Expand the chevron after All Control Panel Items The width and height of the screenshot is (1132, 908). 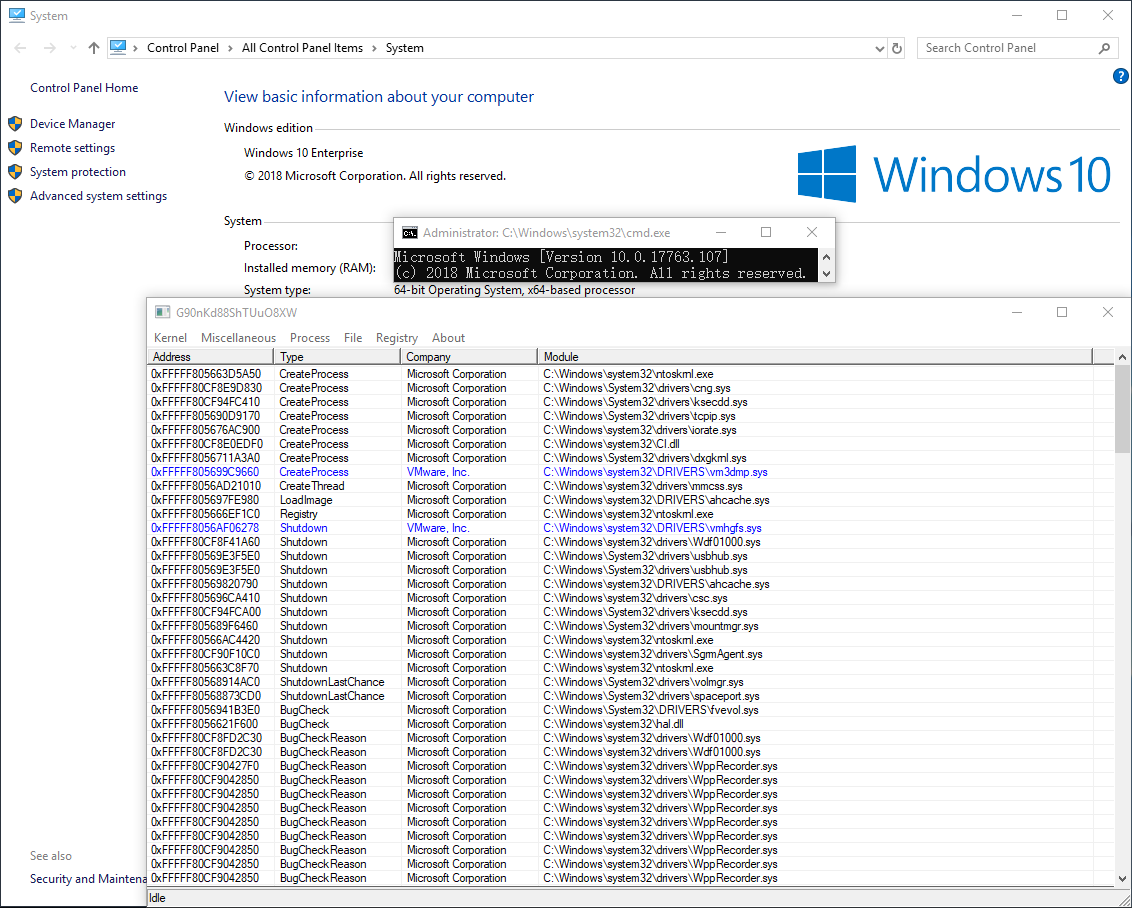[374, 48]
